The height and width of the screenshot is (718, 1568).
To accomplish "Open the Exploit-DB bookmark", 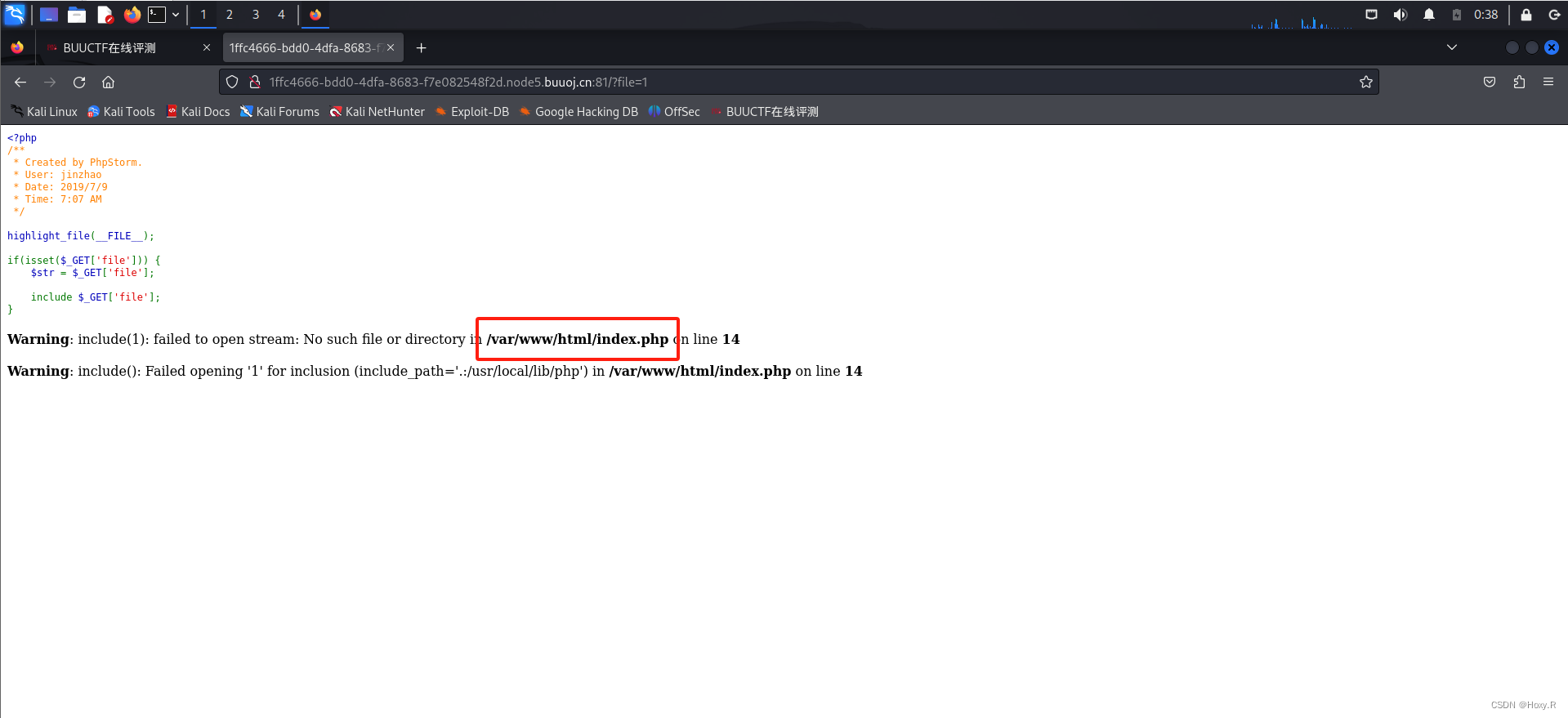I will pos(472,112).
